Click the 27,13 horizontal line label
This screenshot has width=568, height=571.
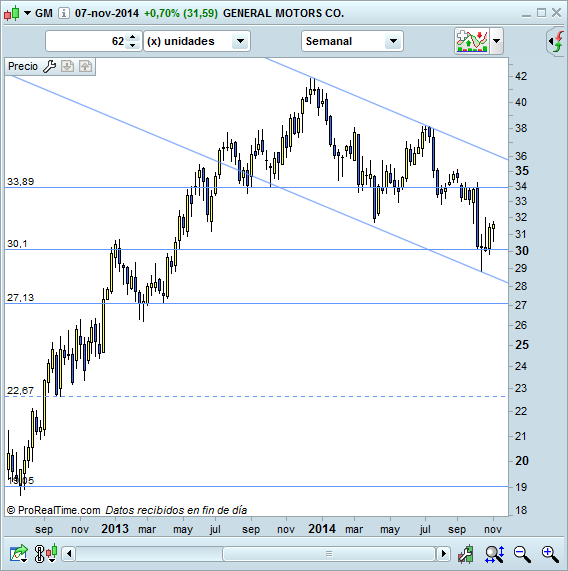(21, 298)
